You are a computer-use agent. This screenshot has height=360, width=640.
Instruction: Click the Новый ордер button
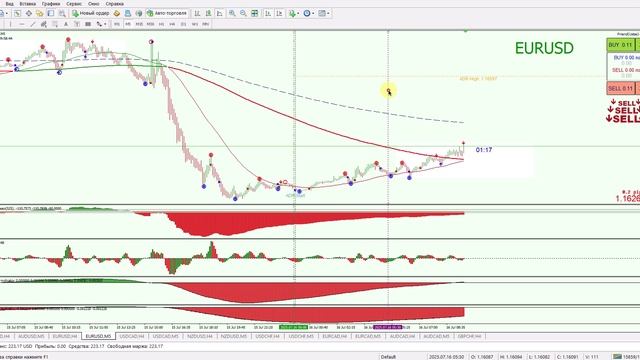[91, 13]
